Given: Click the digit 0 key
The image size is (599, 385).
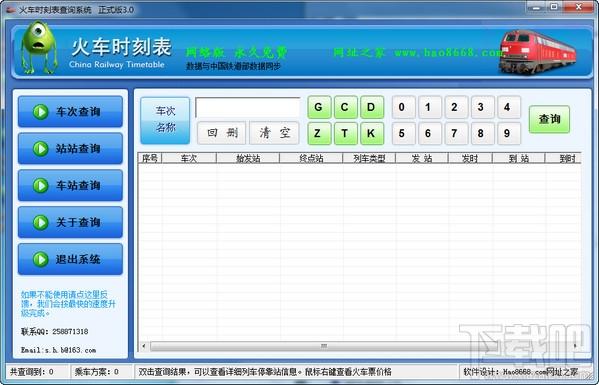Looking at the screenshot, I should [x=403, y=107].
